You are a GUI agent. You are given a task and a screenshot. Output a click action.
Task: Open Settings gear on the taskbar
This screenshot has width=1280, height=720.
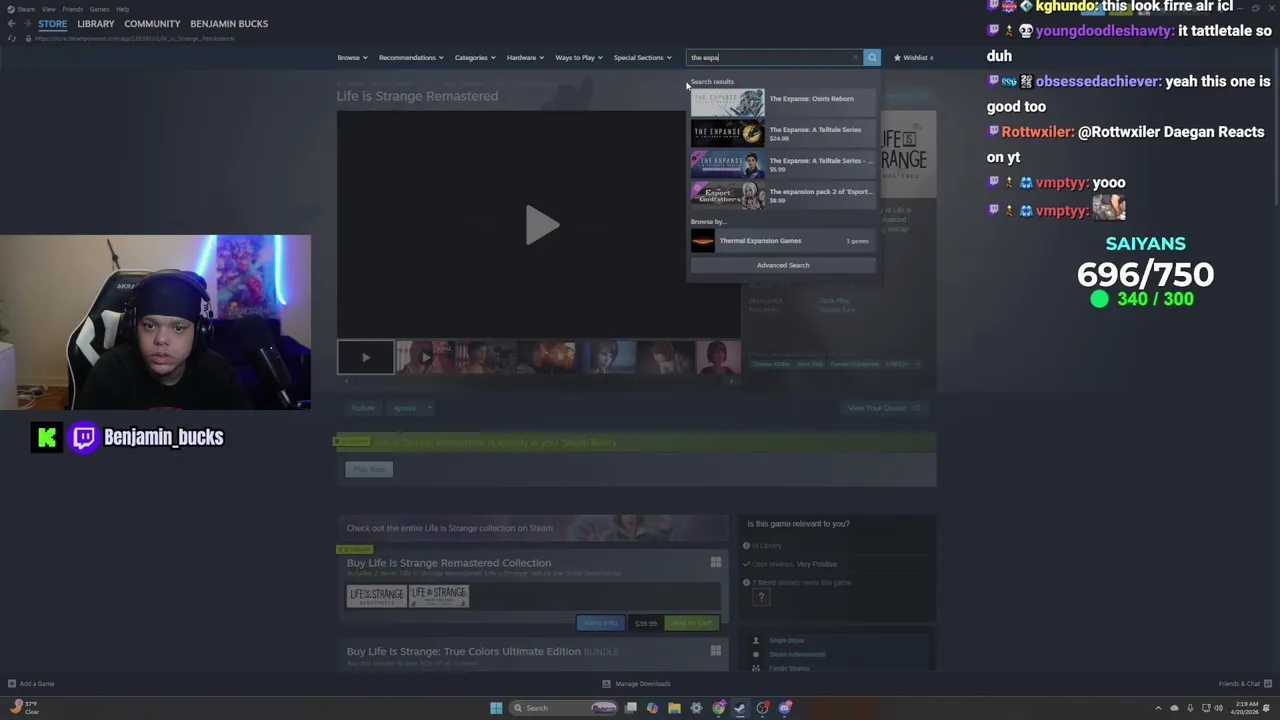tap(697, 708)
